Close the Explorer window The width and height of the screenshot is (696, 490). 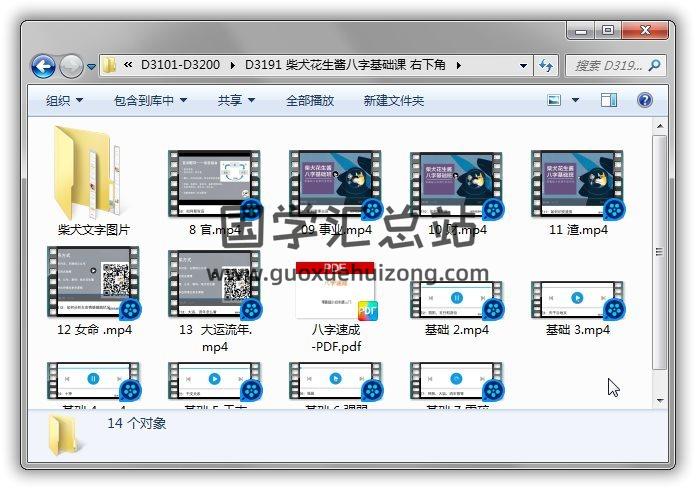(x=645, y=31)
